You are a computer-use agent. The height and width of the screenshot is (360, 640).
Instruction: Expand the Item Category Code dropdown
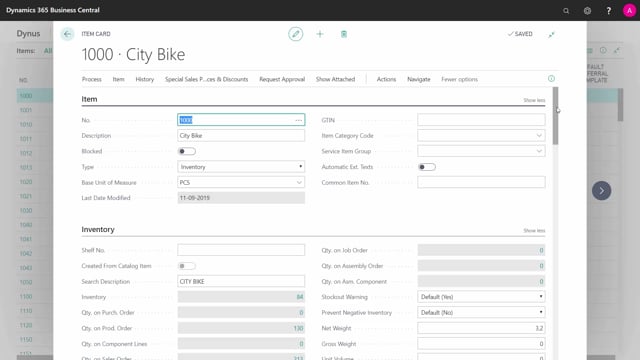(x=539, y=136)
